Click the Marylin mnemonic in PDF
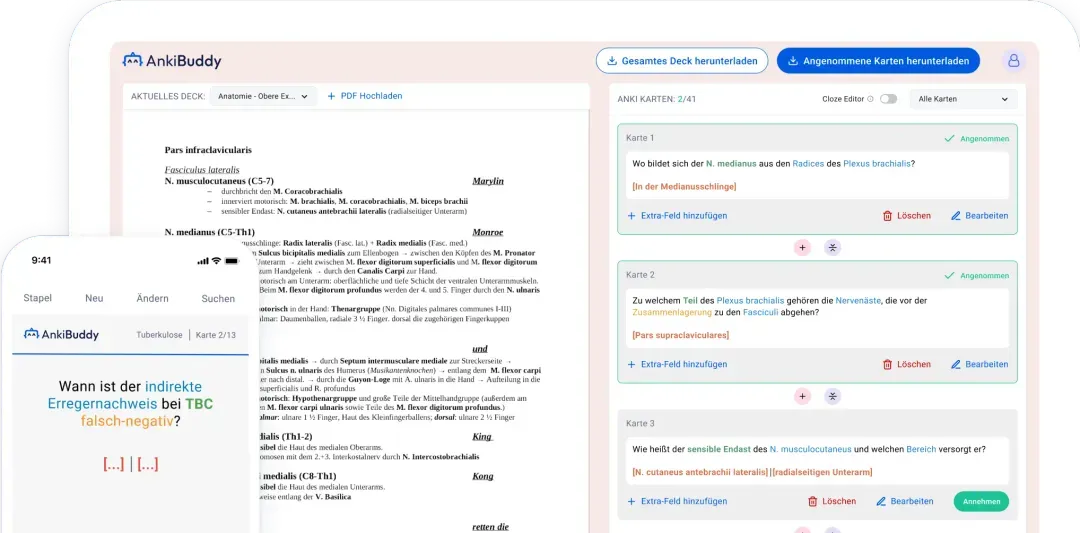 click(488, 180)
